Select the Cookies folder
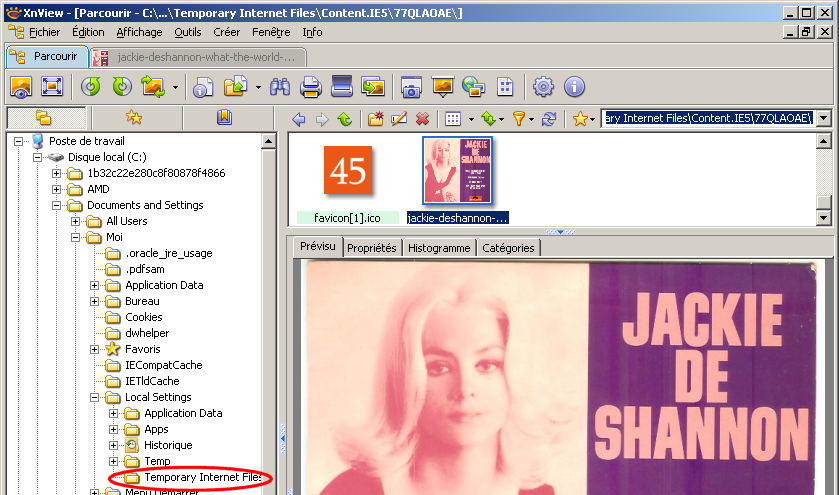This screenshot has width=839, height=495. click(143, 317)
